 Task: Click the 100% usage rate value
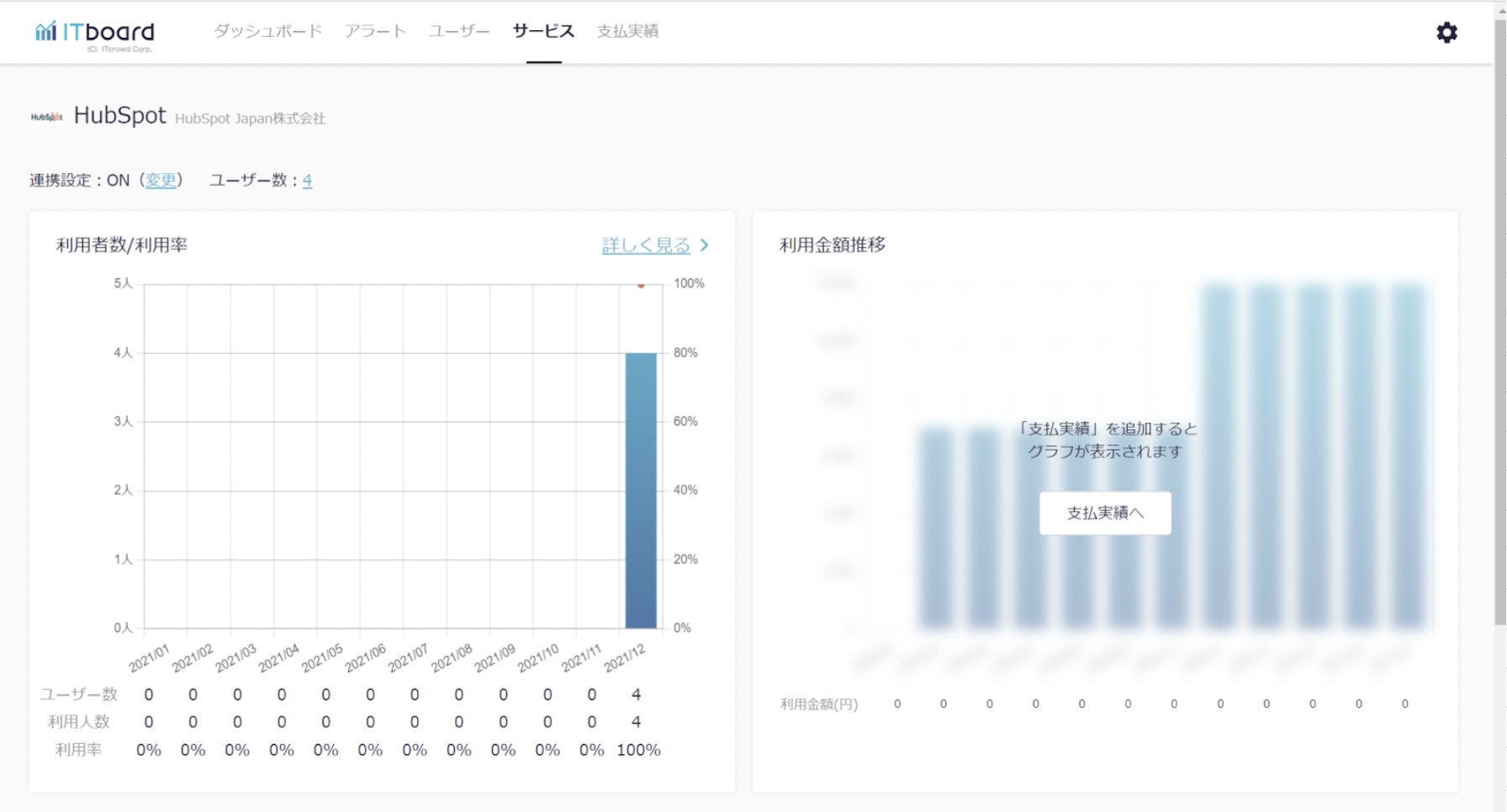[638, 750]
